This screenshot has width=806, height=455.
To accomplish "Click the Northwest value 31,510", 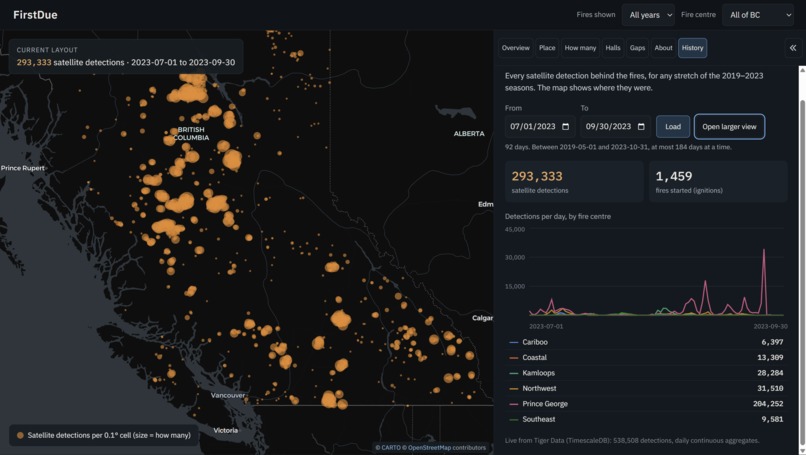I will pos(770,389).
